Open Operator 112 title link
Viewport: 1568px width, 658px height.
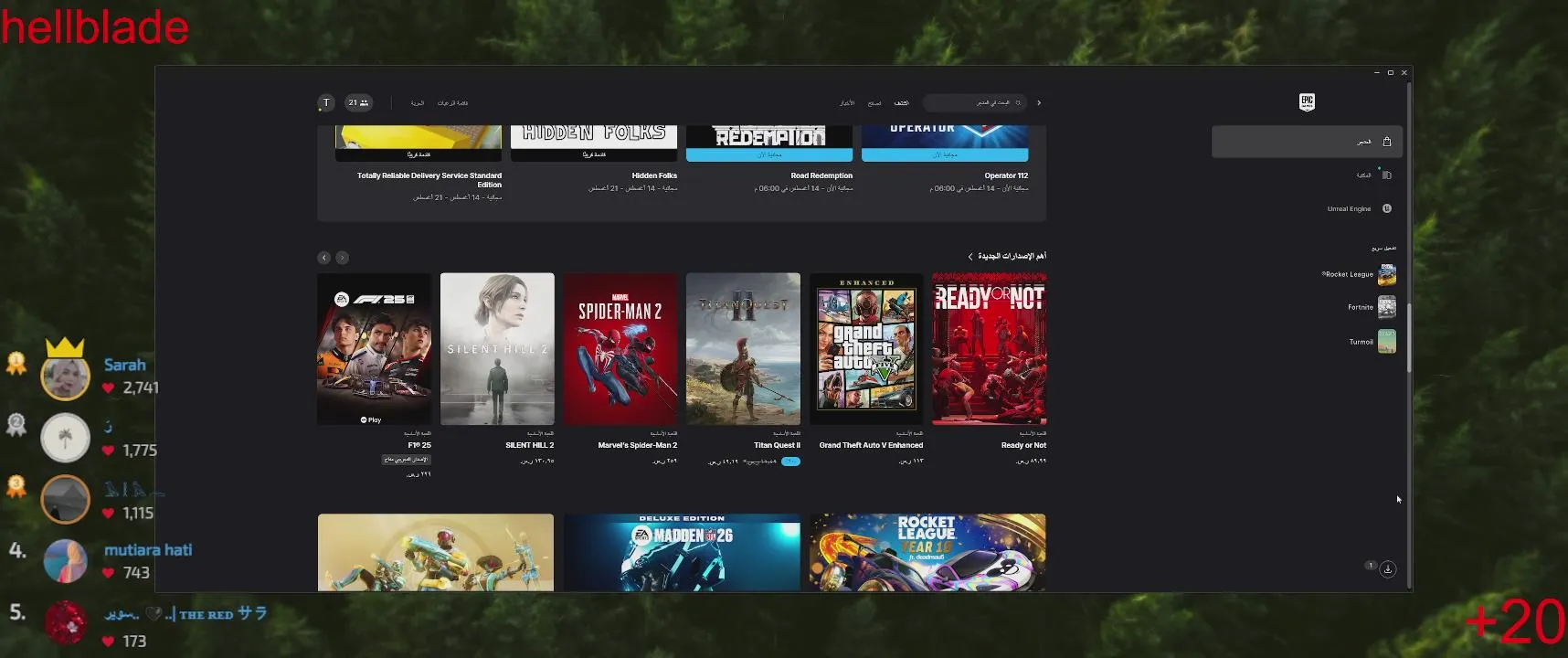coord(1006,175)
